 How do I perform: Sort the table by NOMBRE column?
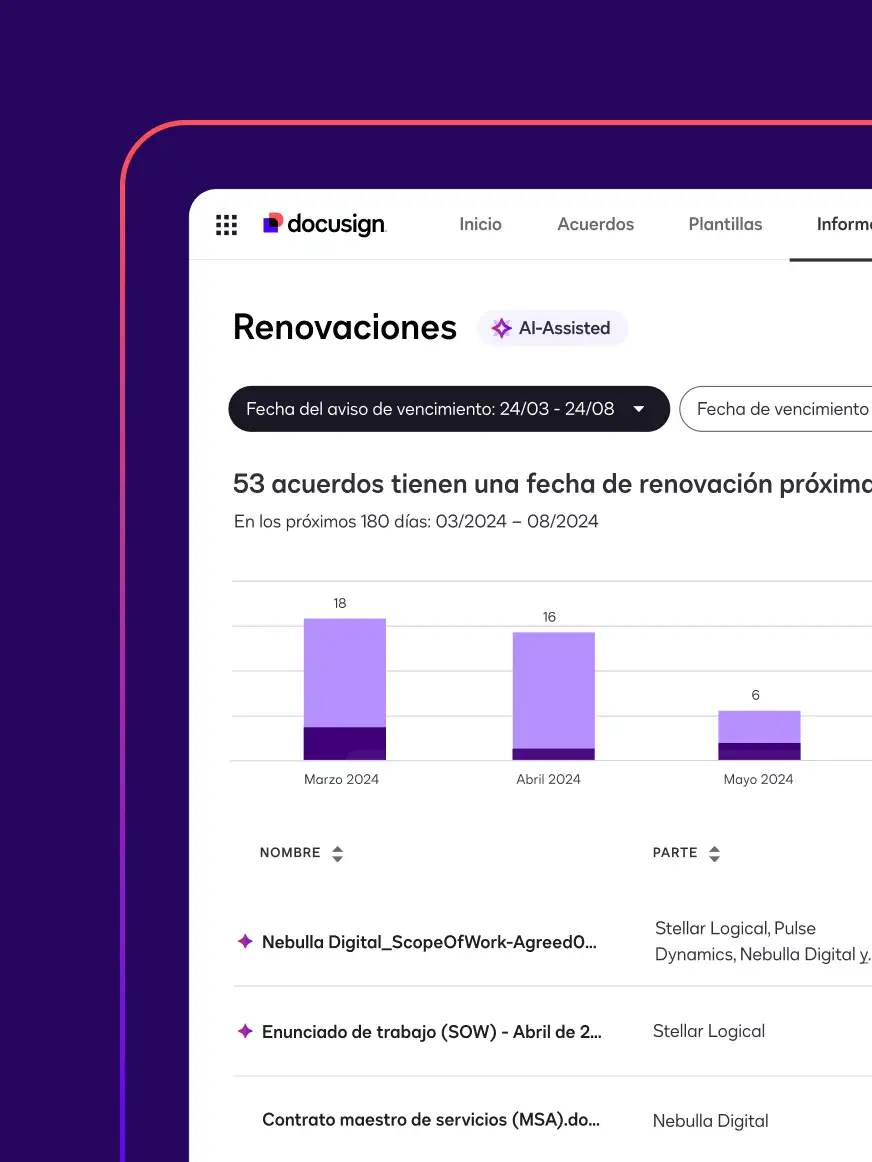337,853
